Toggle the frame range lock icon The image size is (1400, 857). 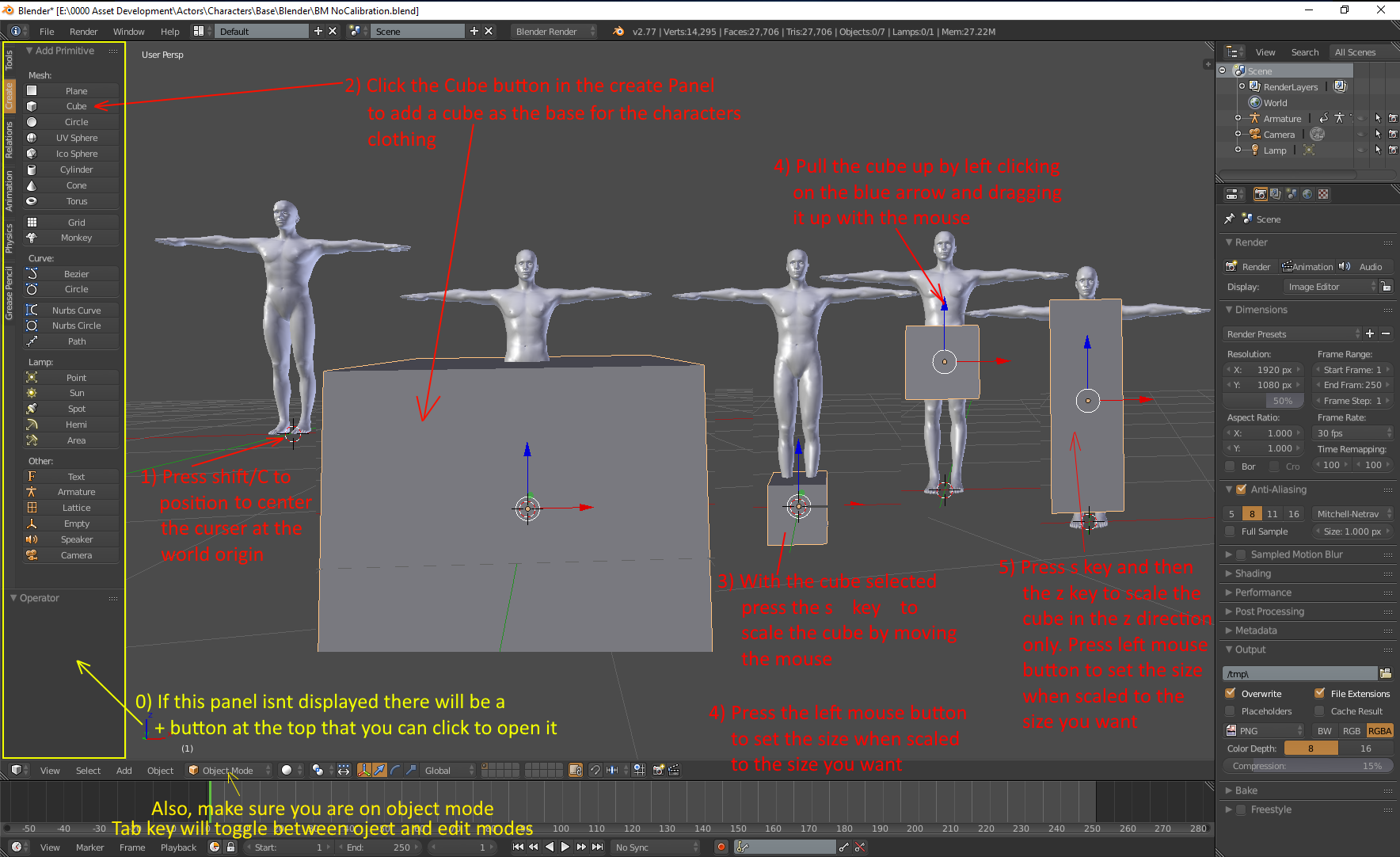point(230,847)
